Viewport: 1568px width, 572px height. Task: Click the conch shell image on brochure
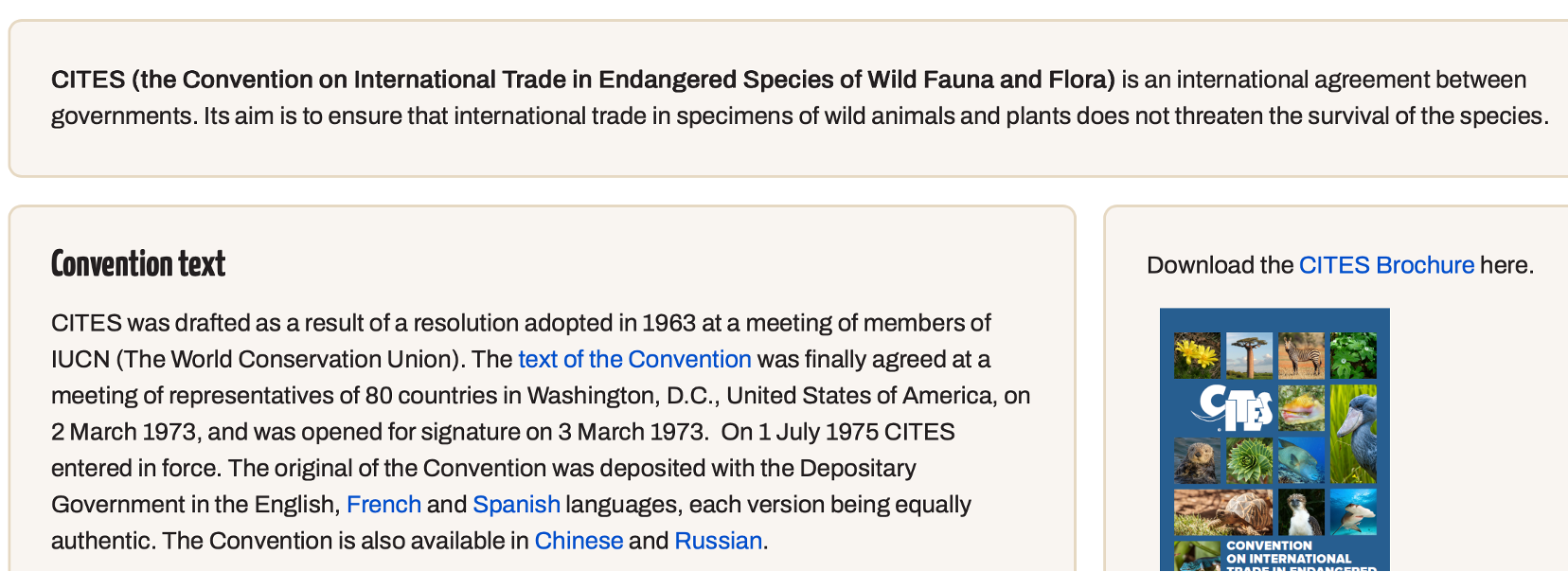(1301, 408)
